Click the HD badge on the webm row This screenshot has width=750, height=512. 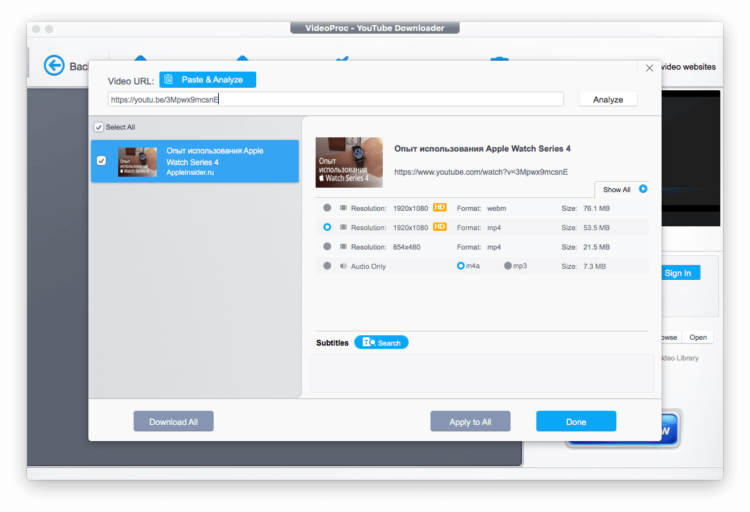click(x=440, y=208)
